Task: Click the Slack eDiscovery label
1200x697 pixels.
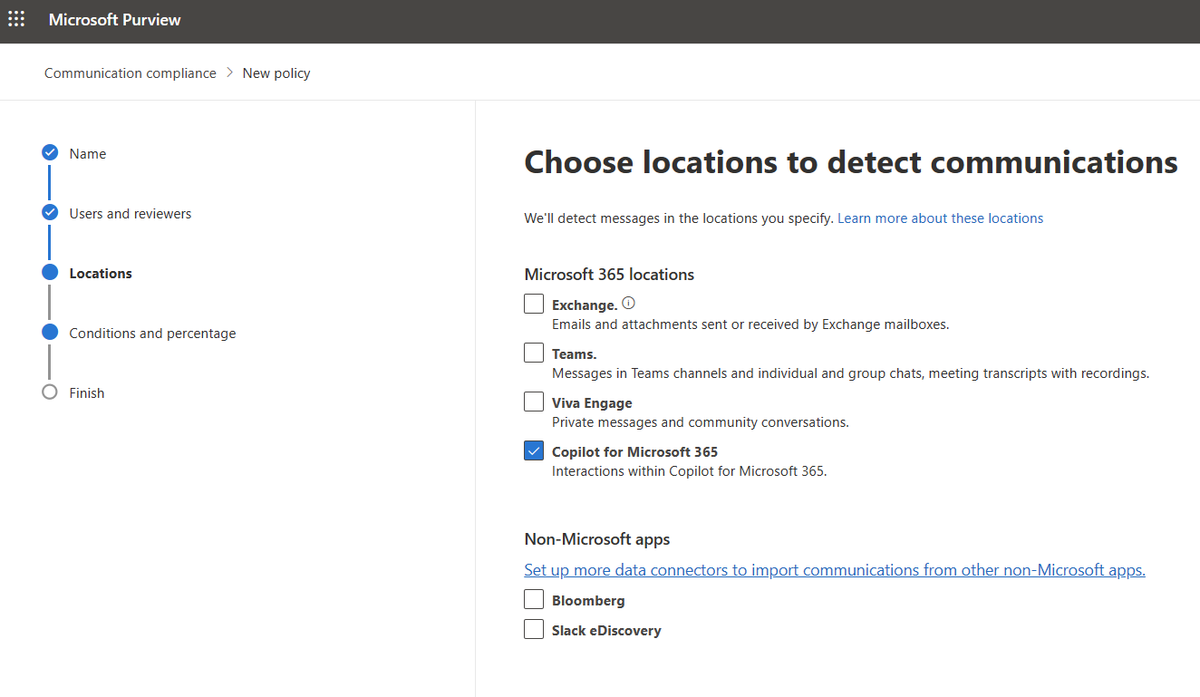Action: tap(606, 631)
